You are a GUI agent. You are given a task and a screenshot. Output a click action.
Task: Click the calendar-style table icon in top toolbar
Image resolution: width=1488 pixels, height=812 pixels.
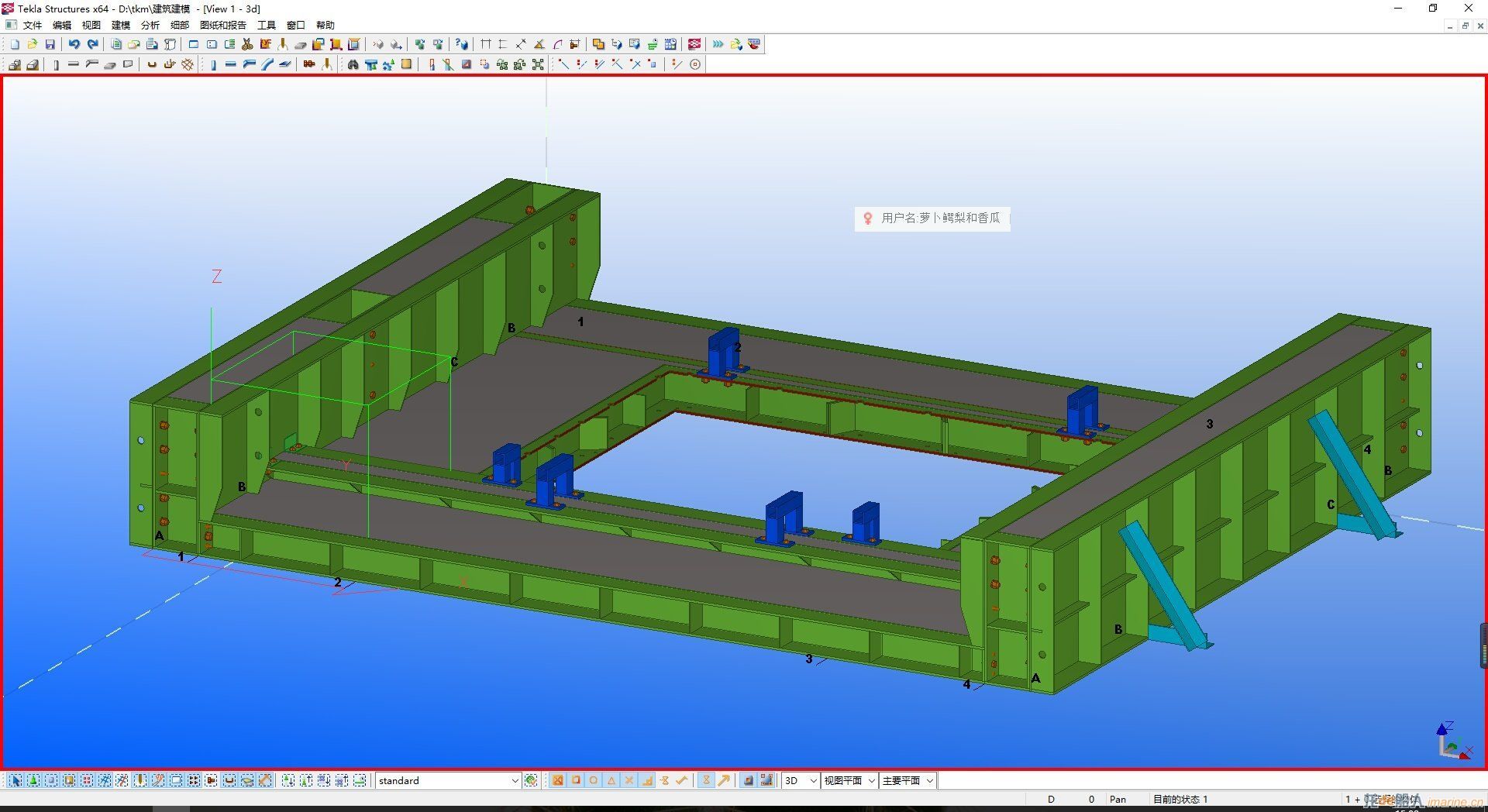670,44
